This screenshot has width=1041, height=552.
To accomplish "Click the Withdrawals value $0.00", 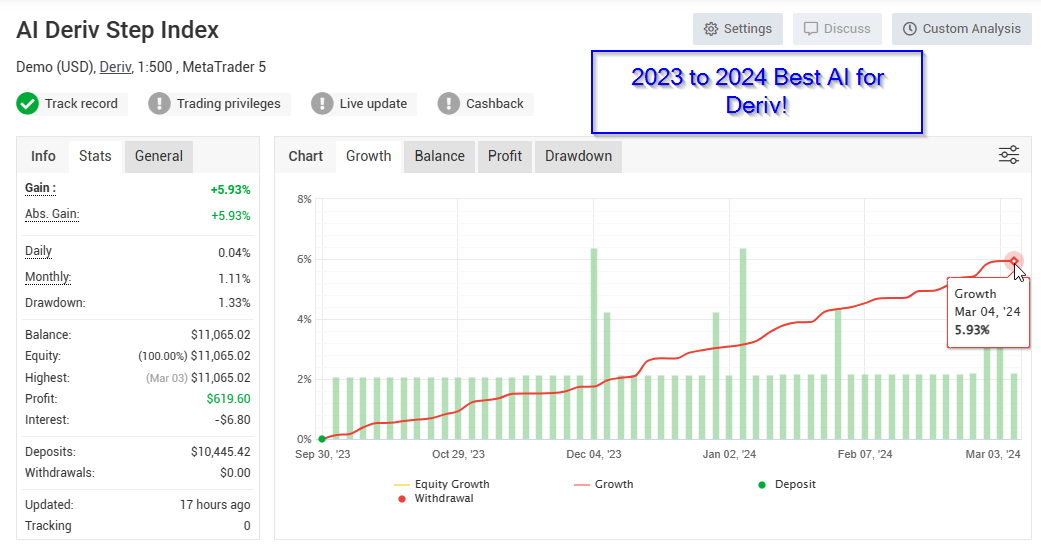I will point(236,473).
